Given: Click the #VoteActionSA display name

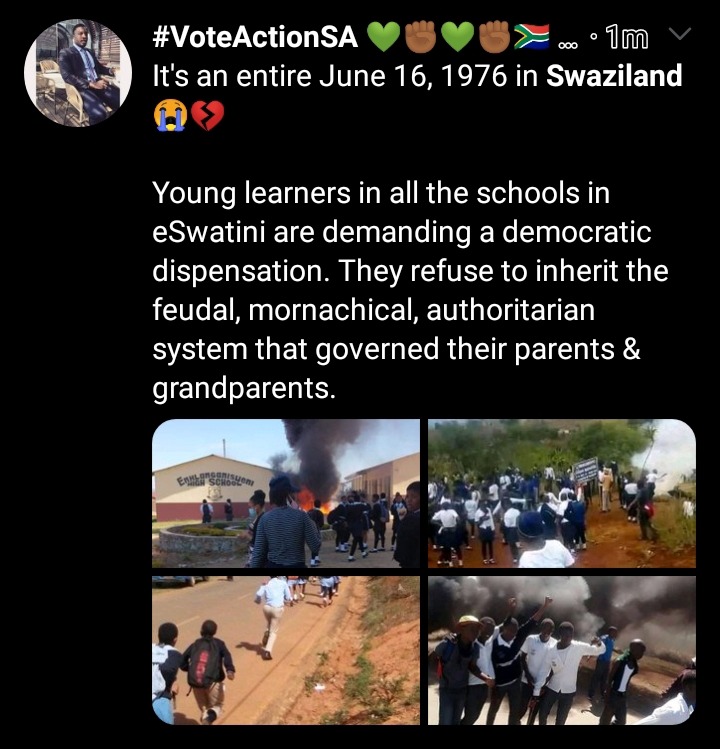Looking at the screenshot, I should coord(255,37).
